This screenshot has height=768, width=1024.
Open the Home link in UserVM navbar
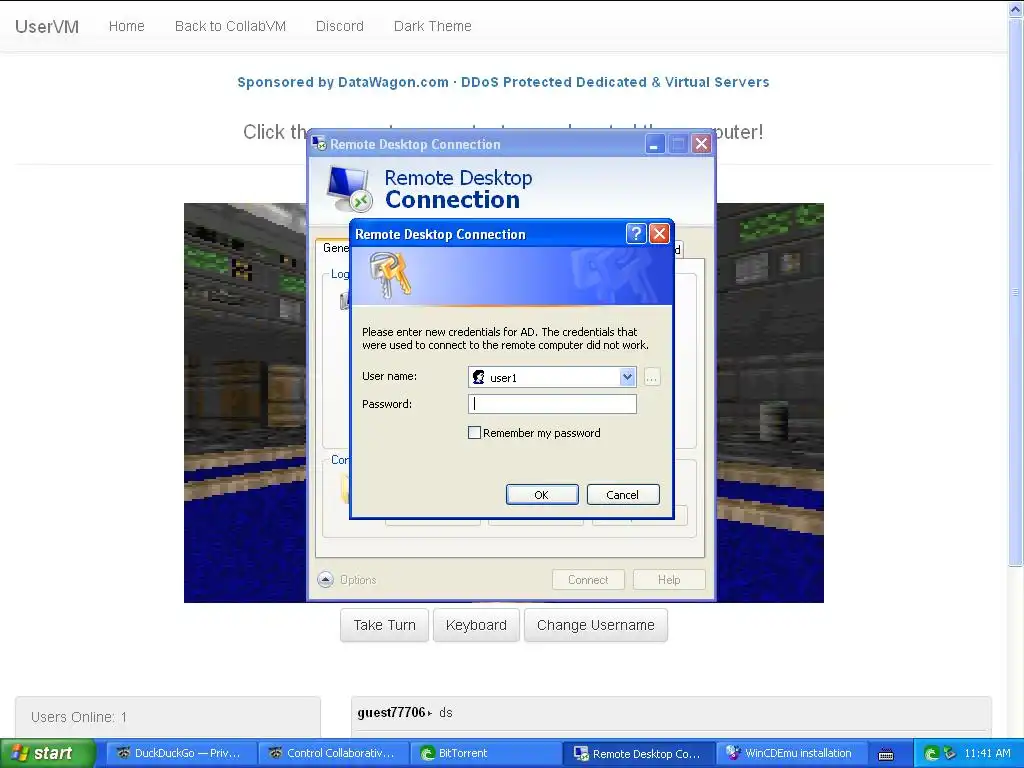point(127,26)
